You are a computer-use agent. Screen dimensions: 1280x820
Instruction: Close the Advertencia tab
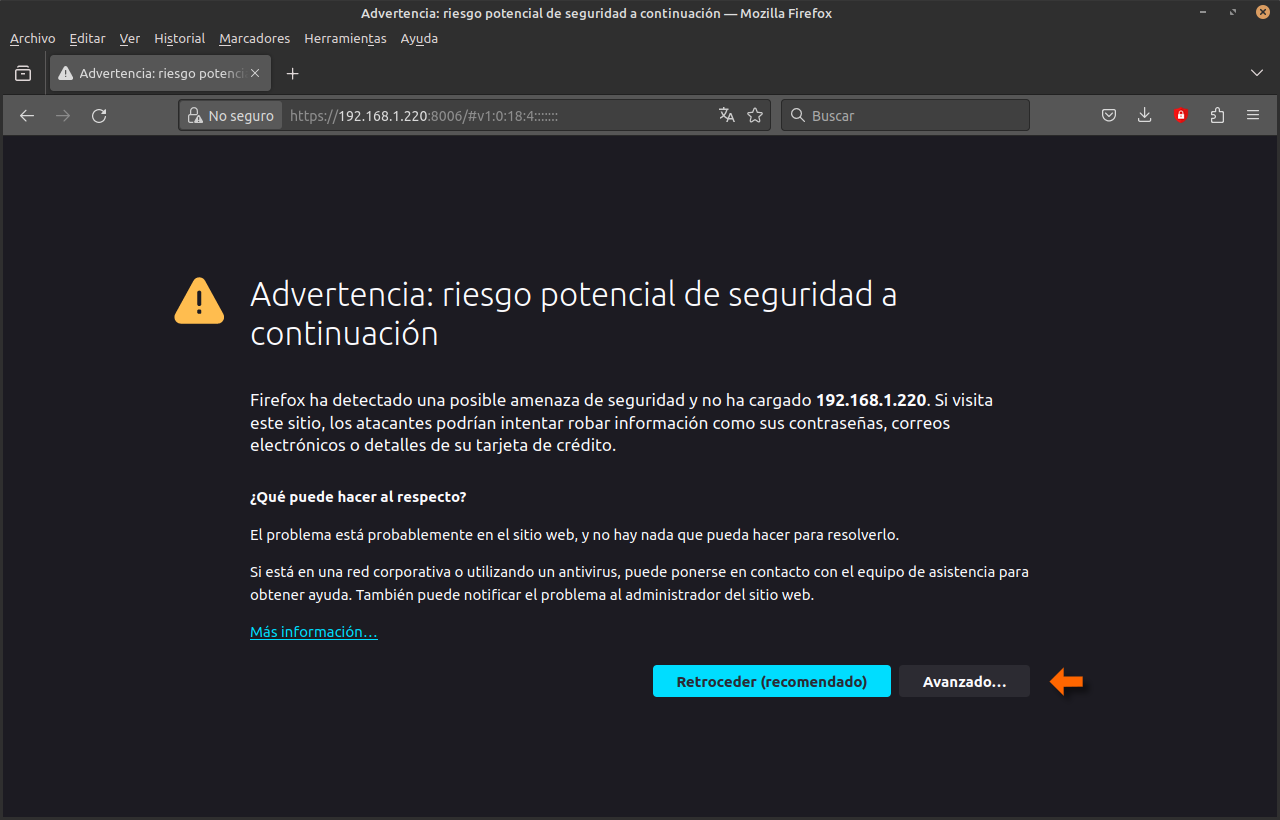[255, 74]
